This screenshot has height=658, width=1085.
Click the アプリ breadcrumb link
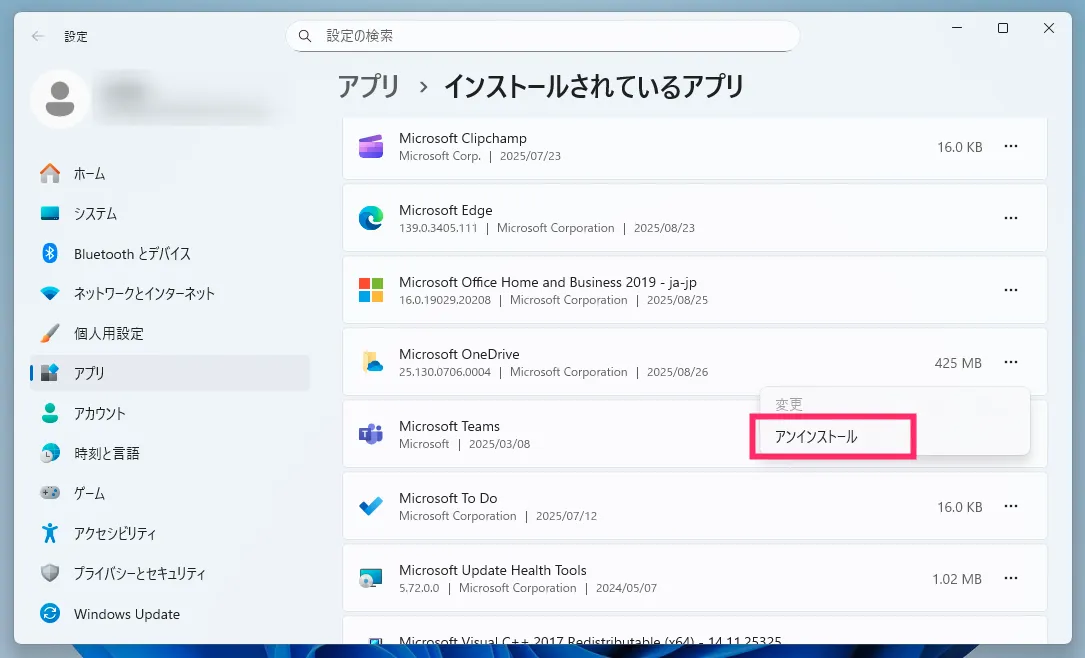369,87
